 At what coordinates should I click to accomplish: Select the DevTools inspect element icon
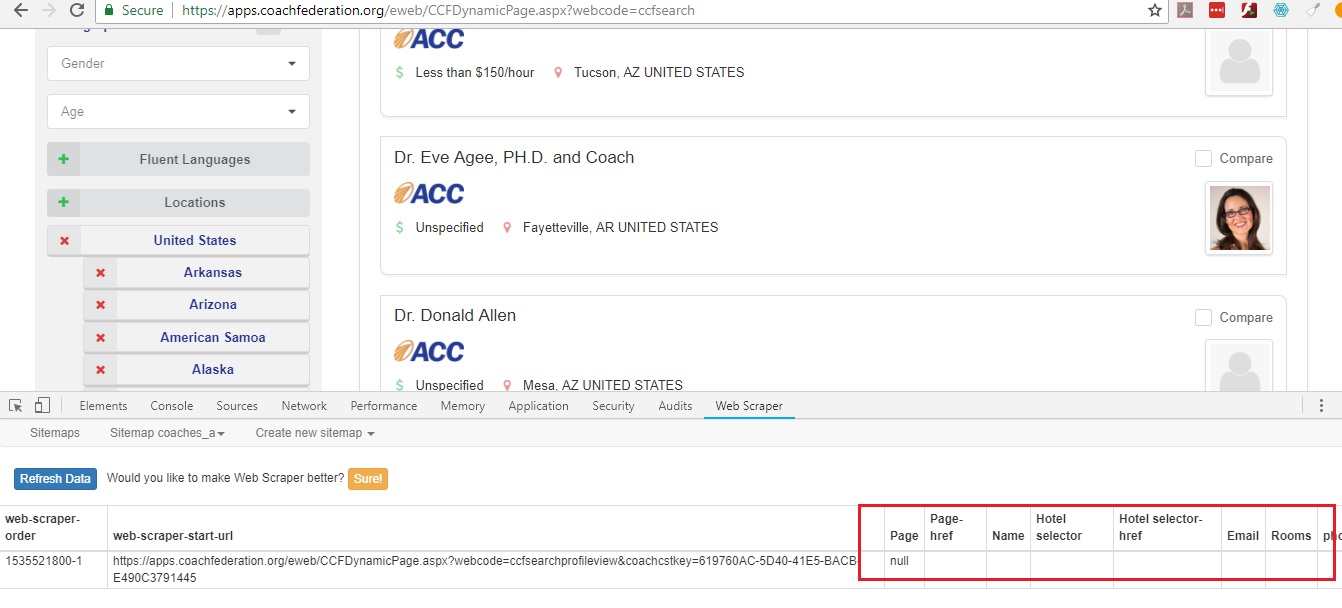pos(16,406)
